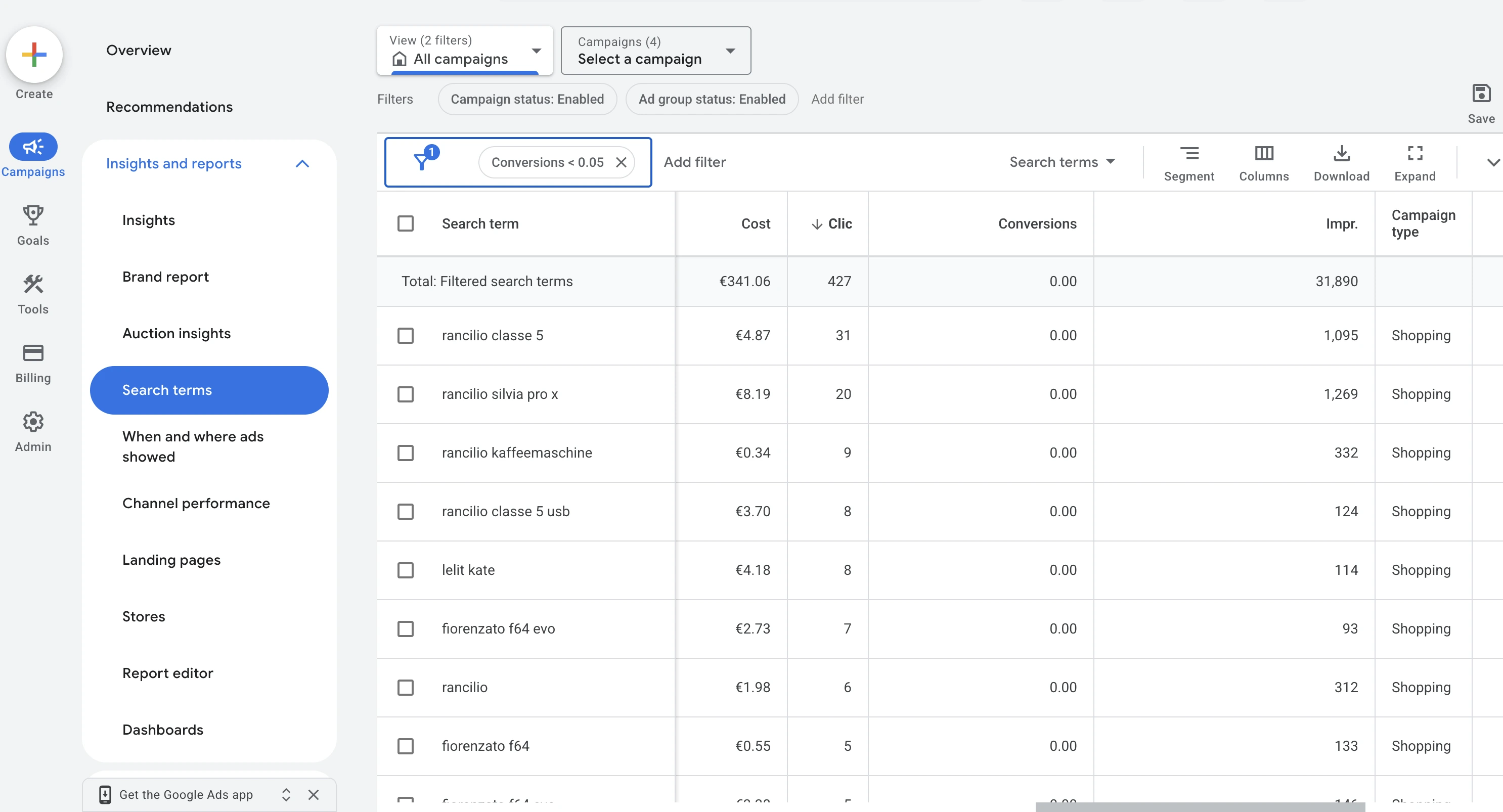This screenshot has height=812, width=1503.
Task: Open the Select a campaign dropdown
Action: point(656,50)
